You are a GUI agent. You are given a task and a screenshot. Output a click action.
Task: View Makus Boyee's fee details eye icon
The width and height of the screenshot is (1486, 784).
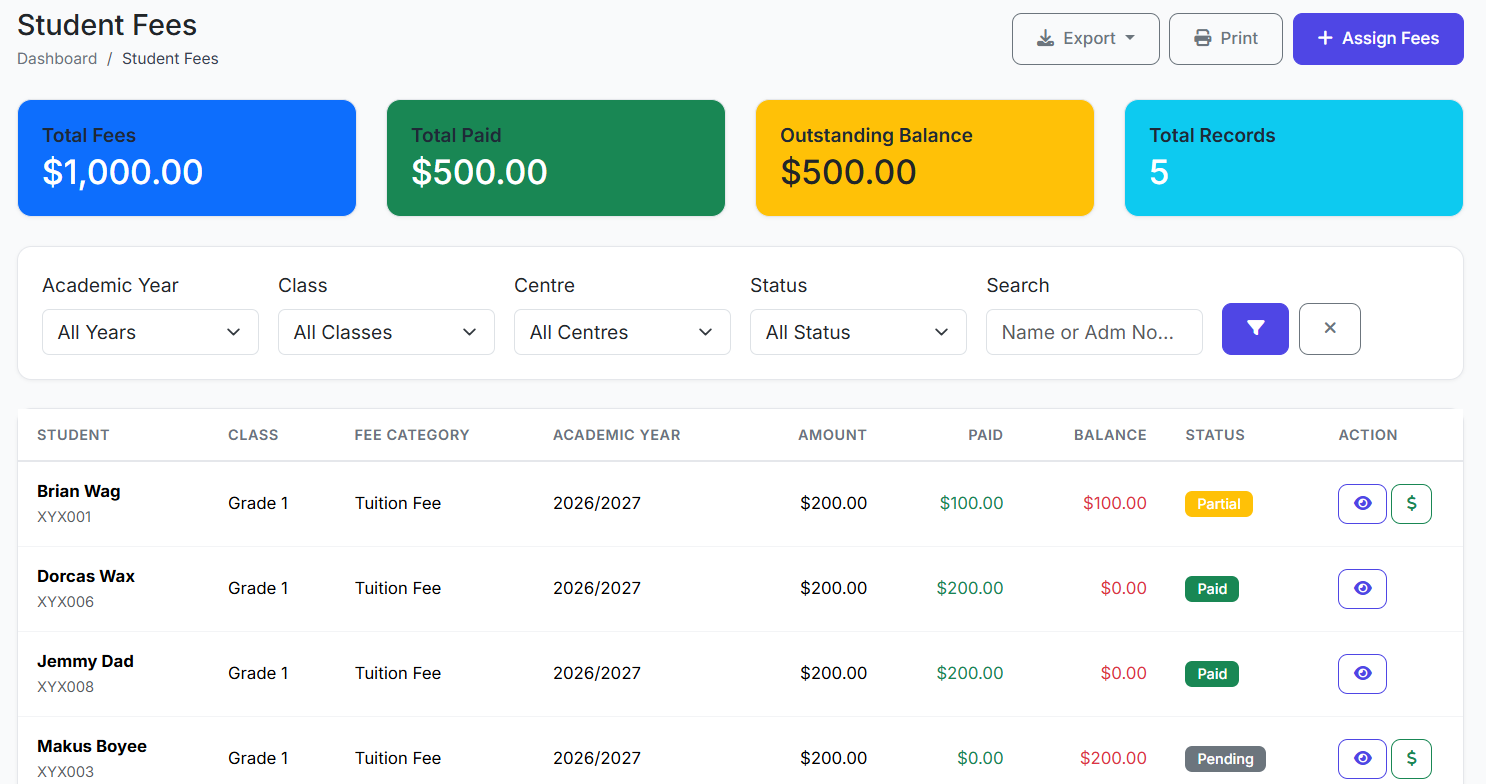coord(1362,759)
